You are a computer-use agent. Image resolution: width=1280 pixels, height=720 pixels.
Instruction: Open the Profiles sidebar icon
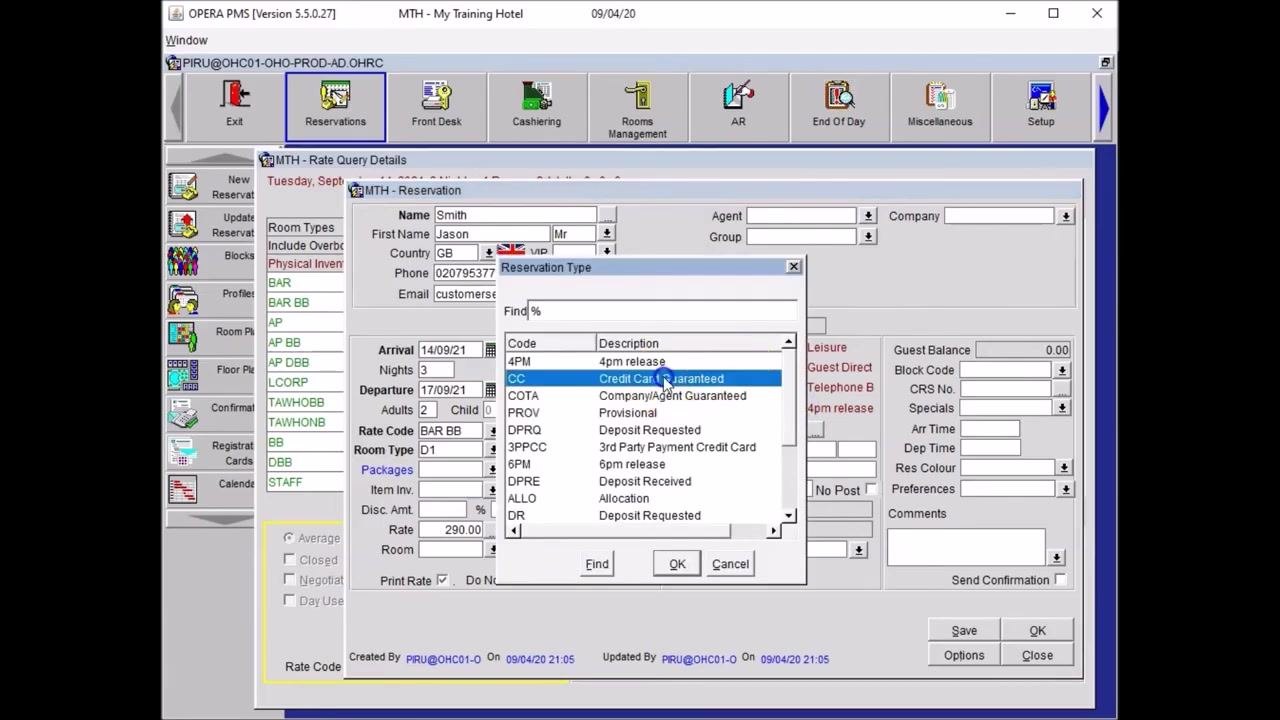click(183, 300)
